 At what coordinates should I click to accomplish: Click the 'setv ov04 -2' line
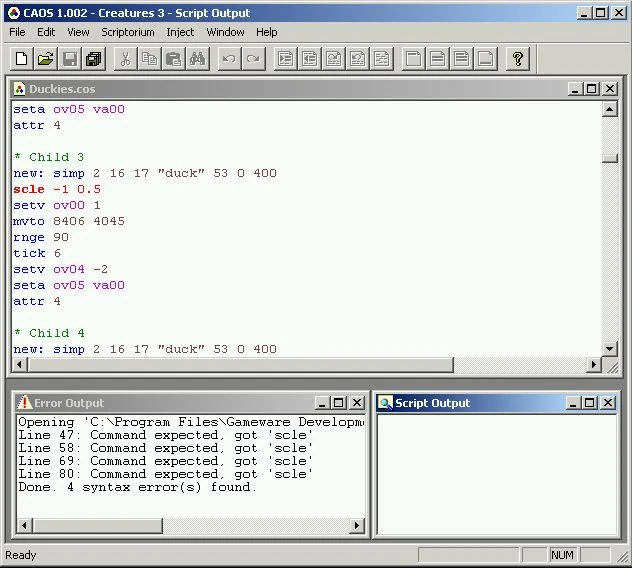click(x=60, y=269)
